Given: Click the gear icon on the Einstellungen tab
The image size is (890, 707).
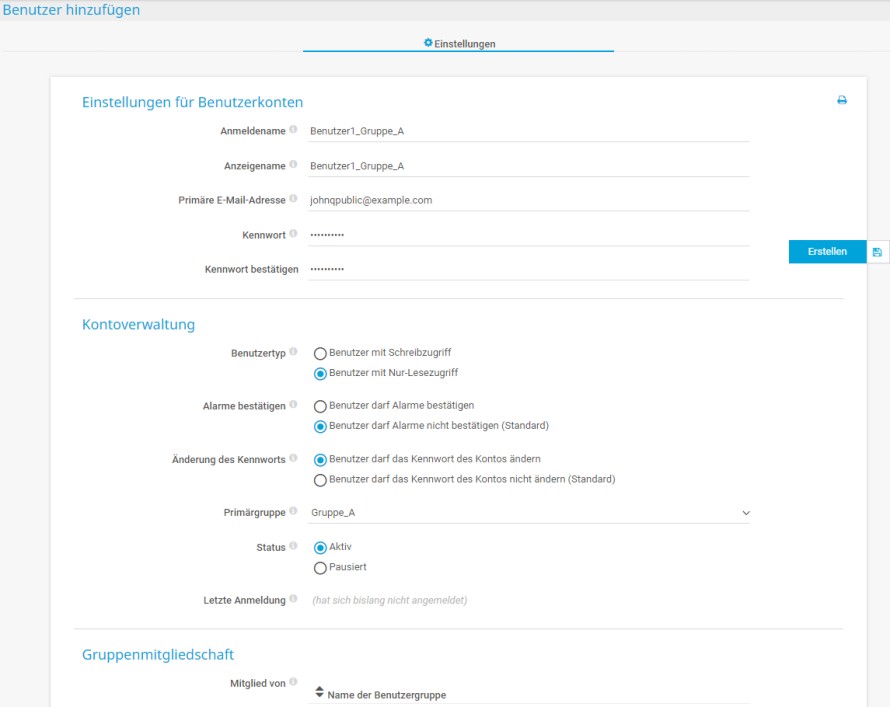Looking at the screenshot, I should pyautogui.click(x=429, y=43).
